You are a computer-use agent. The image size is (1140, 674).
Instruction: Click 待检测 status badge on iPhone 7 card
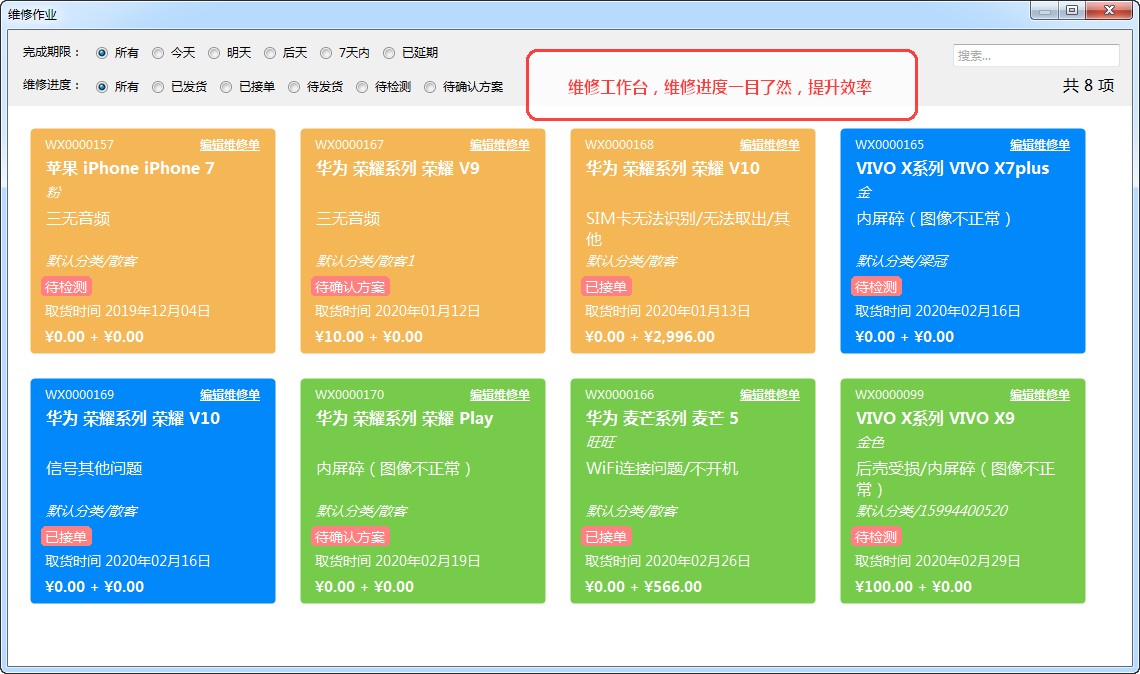coord(66,287)
